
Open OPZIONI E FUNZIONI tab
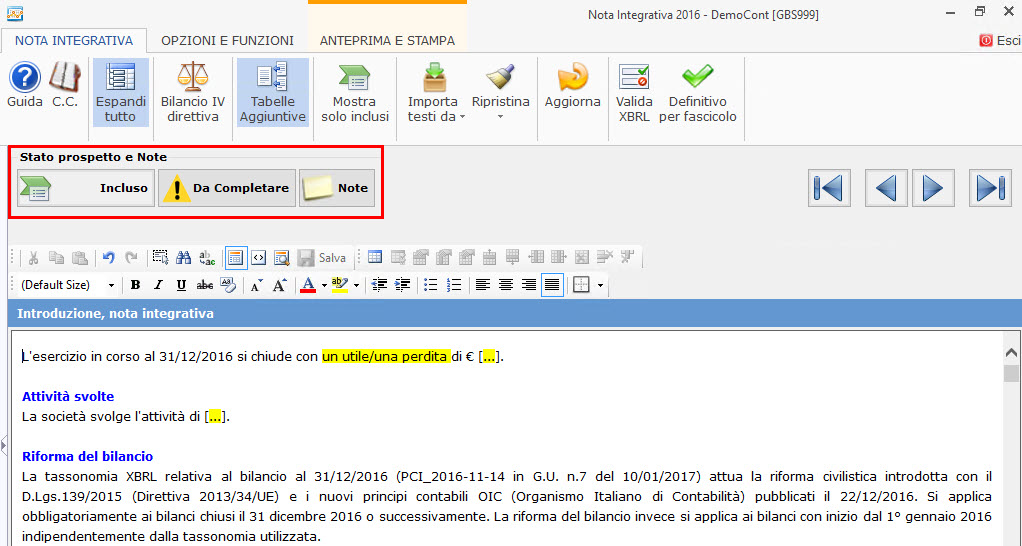click(227, 40)
